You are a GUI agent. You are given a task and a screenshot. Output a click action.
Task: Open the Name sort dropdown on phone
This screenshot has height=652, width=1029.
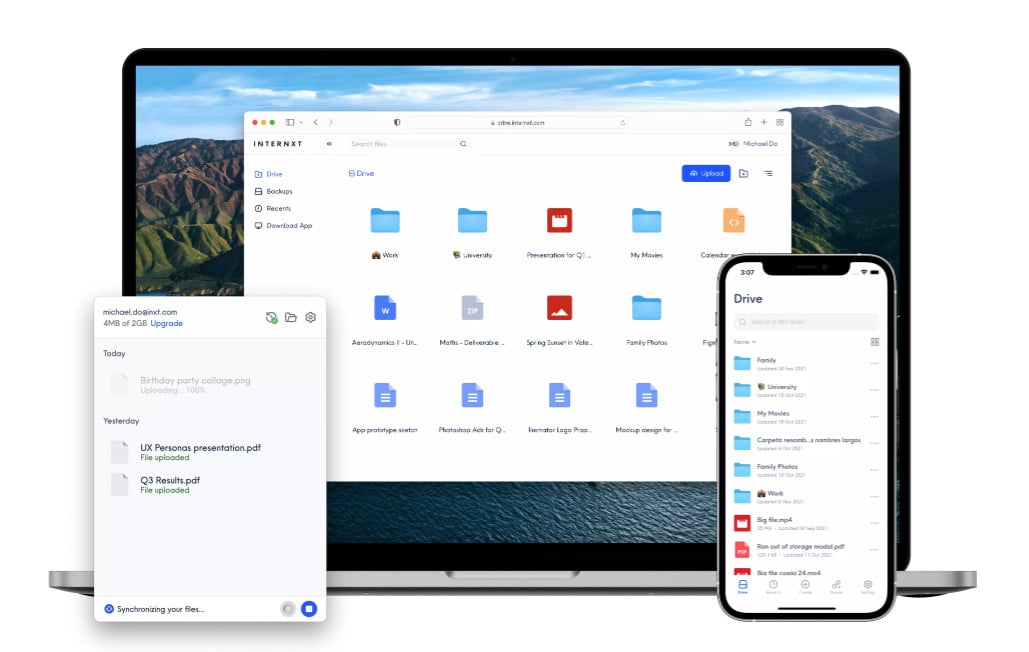pos(745,342)
